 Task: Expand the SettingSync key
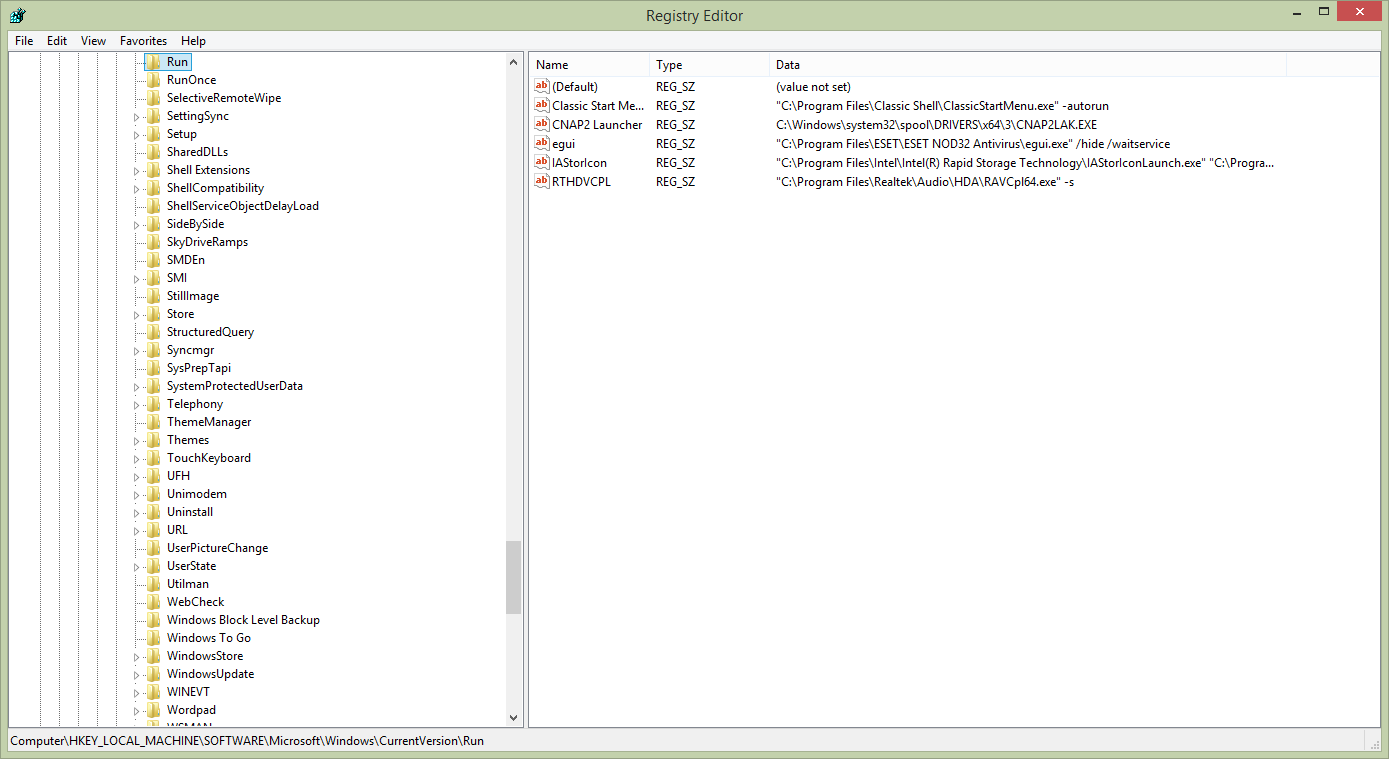coord(137,117)
